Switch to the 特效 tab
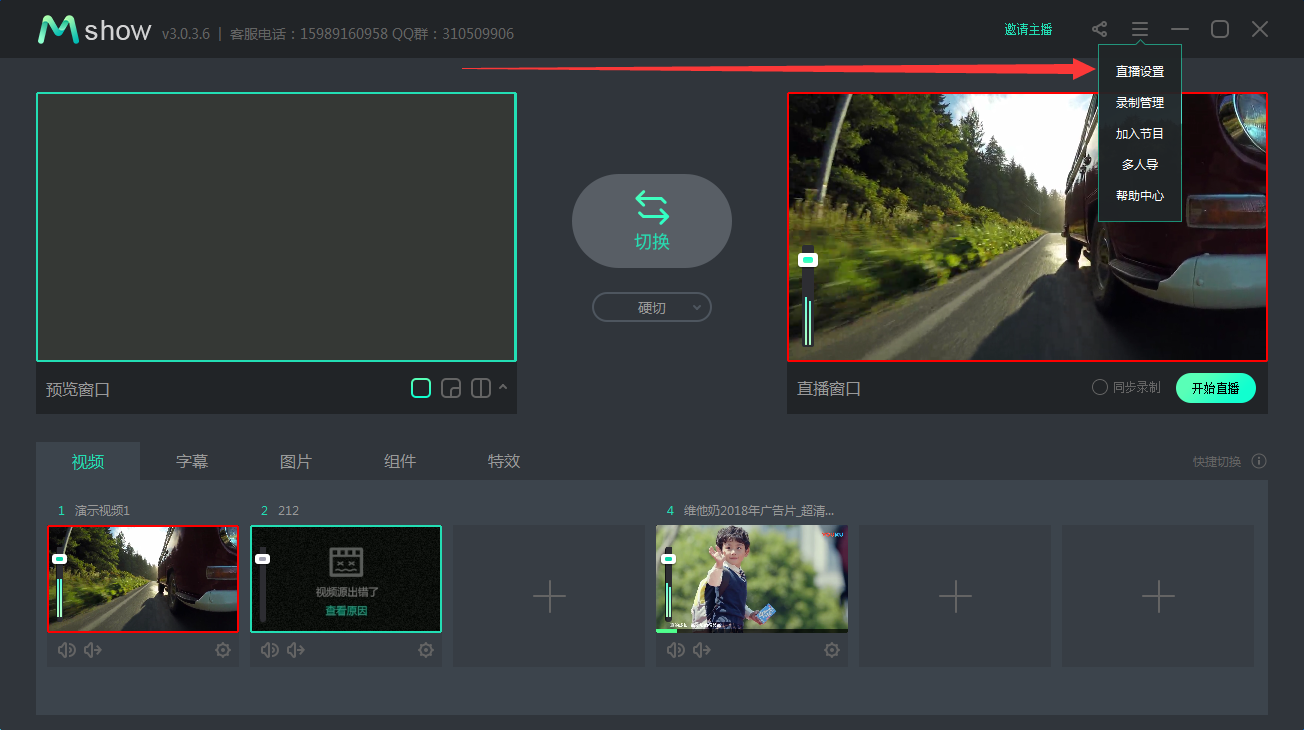Screen dimensions: 1304x730 coord(504,461)
